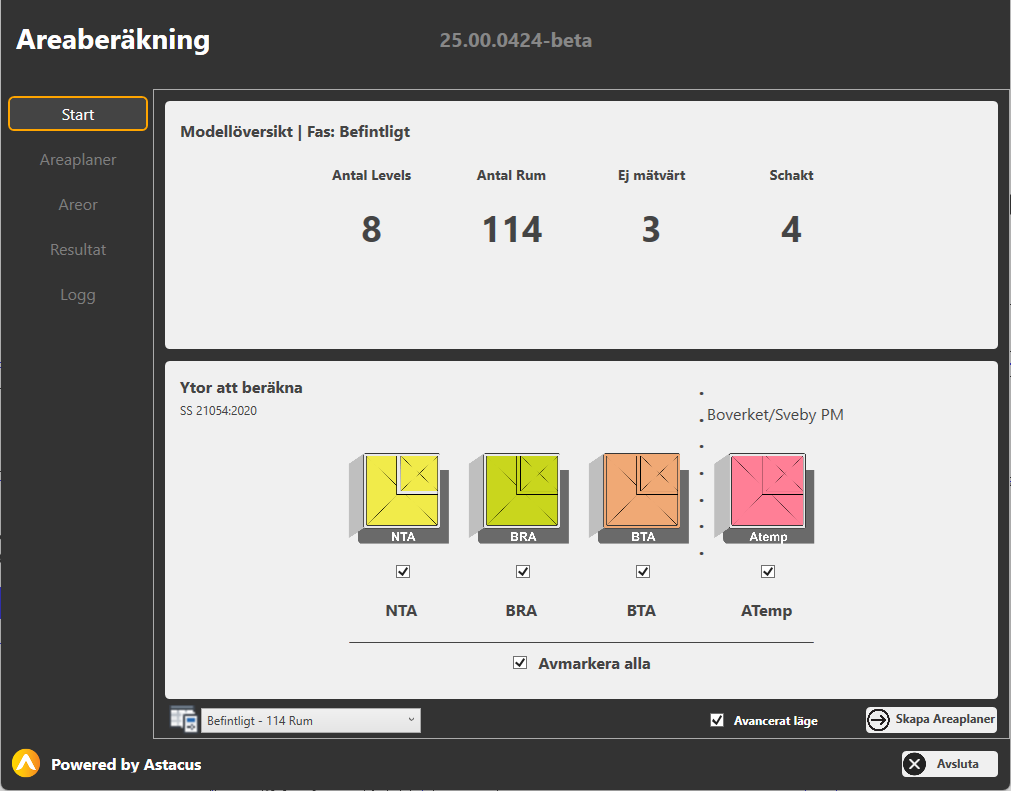Viewport: 1011px width, 791px height.
Task: Switch to the Areaplaner tab
Action: [x=78, y=159]
